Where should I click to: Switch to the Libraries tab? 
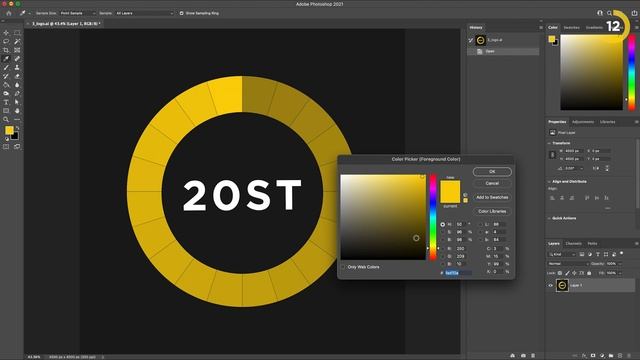pyautogui.click(x=607, y=122)
